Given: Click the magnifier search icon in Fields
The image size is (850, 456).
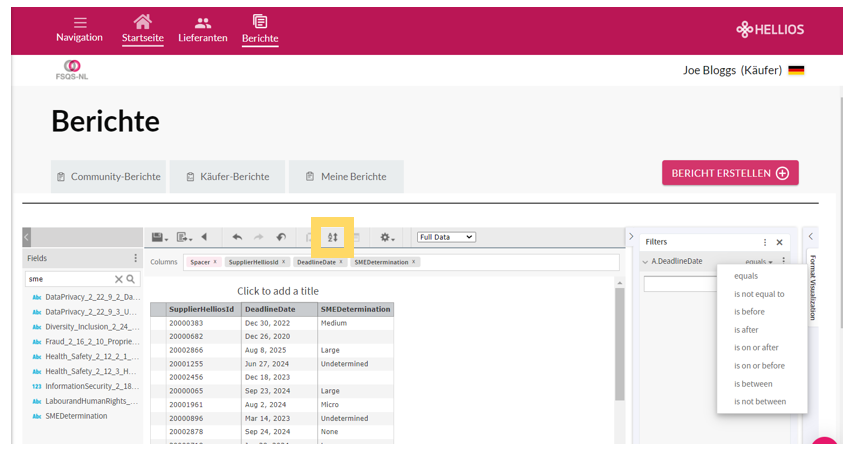Looking at the screenshot, I should (x=131, y=279).
